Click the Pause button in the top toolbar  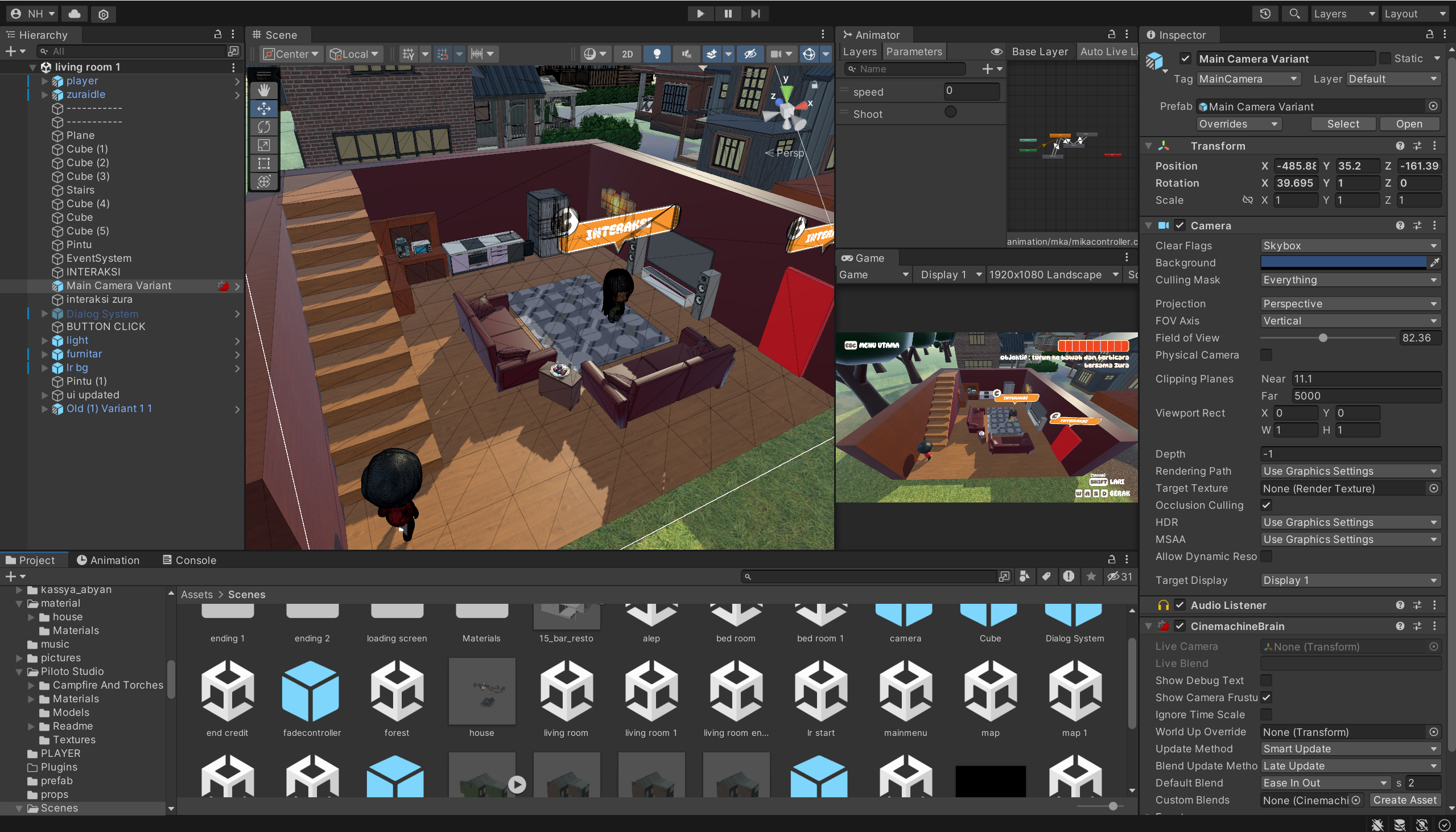727,13
